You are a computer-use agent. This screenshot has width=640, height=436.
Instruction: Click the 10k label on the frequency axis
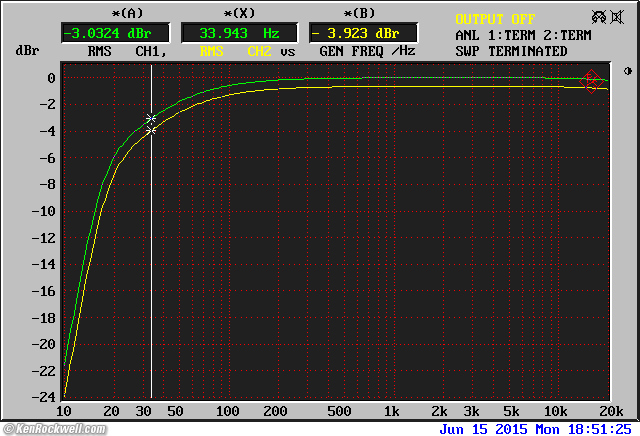[x=556, y=412]
